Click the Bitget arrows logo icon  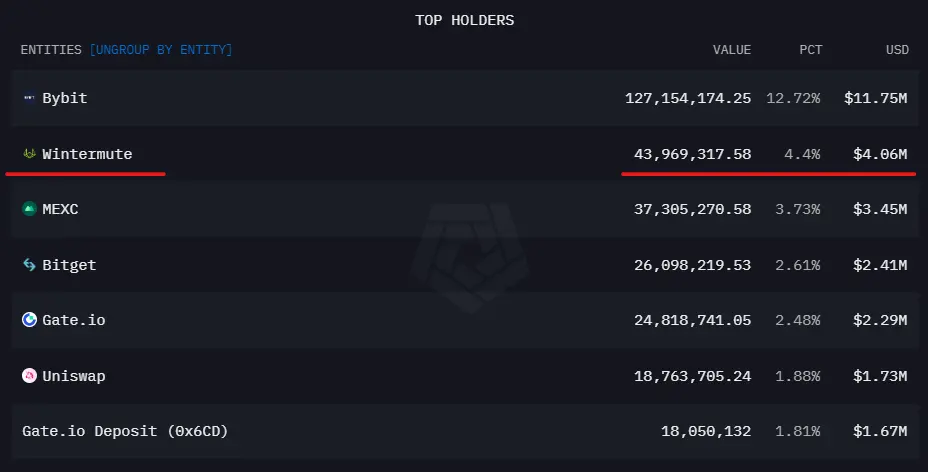pyautogui.click(x=29, y=264)
